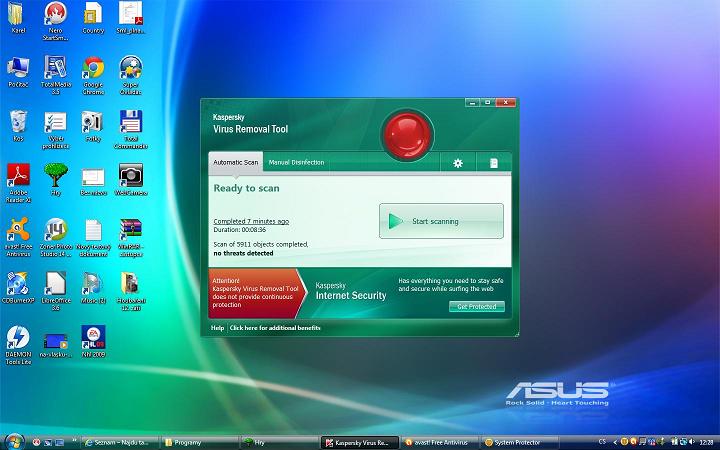Image resolution: width=720 pixels, height=450 pixels.
Task: Select the Nero StartSmart desktop icon
Action: [56, 21]
